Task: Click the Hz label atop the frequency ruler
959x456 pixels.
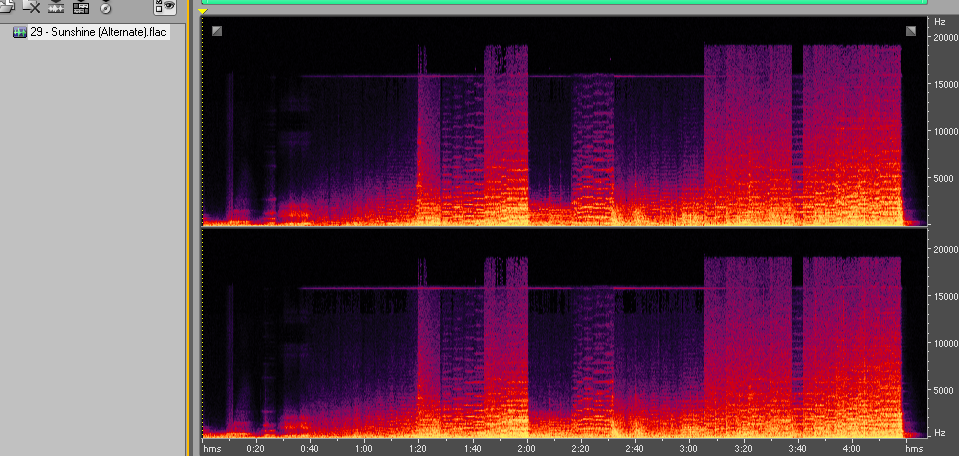Action: pyautogui.click(x=940, y=21)
